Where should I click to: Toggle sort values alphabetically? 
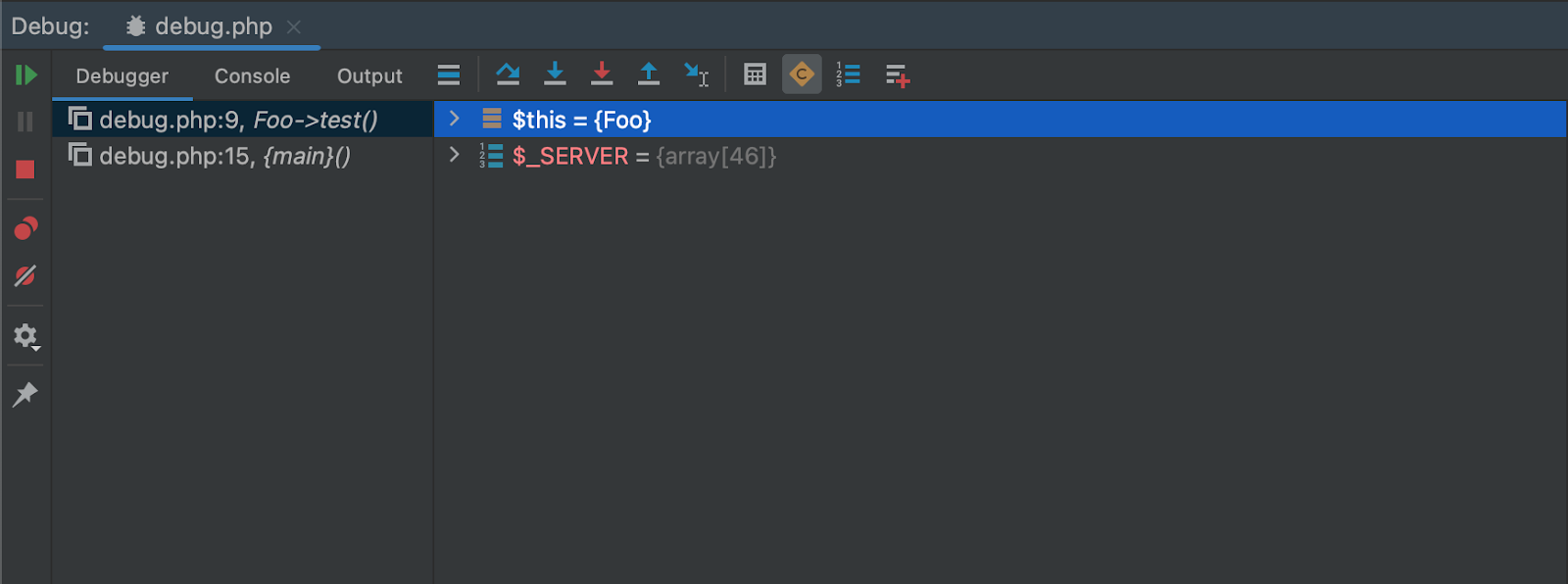pyautogui.click(x=849, y=74)
